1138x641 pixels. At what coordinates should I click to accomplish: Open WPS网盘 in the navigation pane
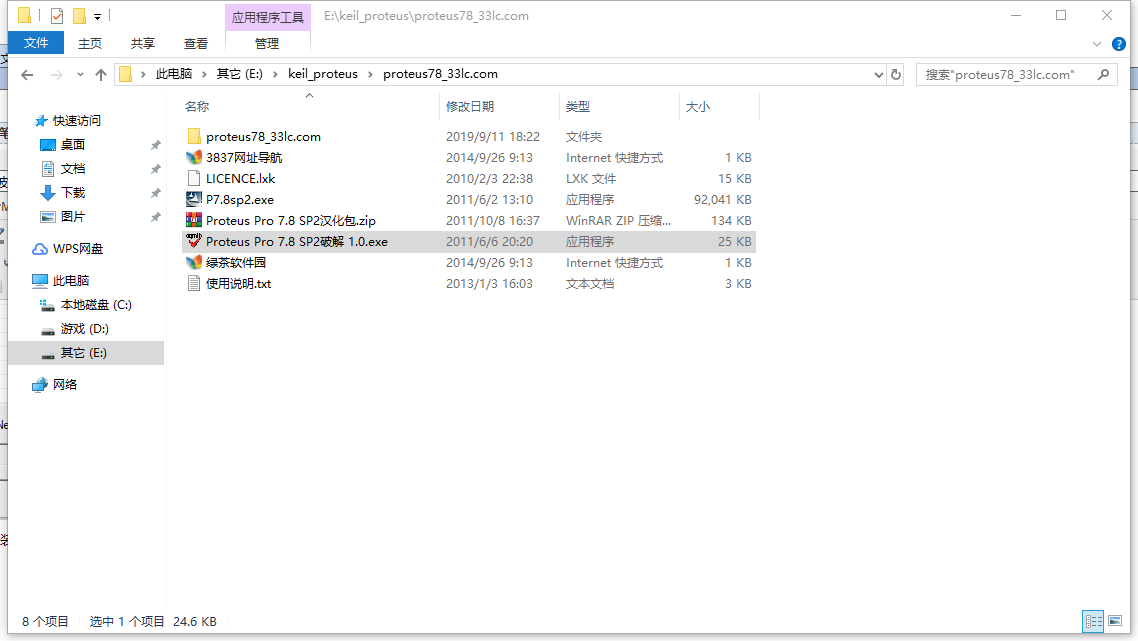tap(78, 249)
